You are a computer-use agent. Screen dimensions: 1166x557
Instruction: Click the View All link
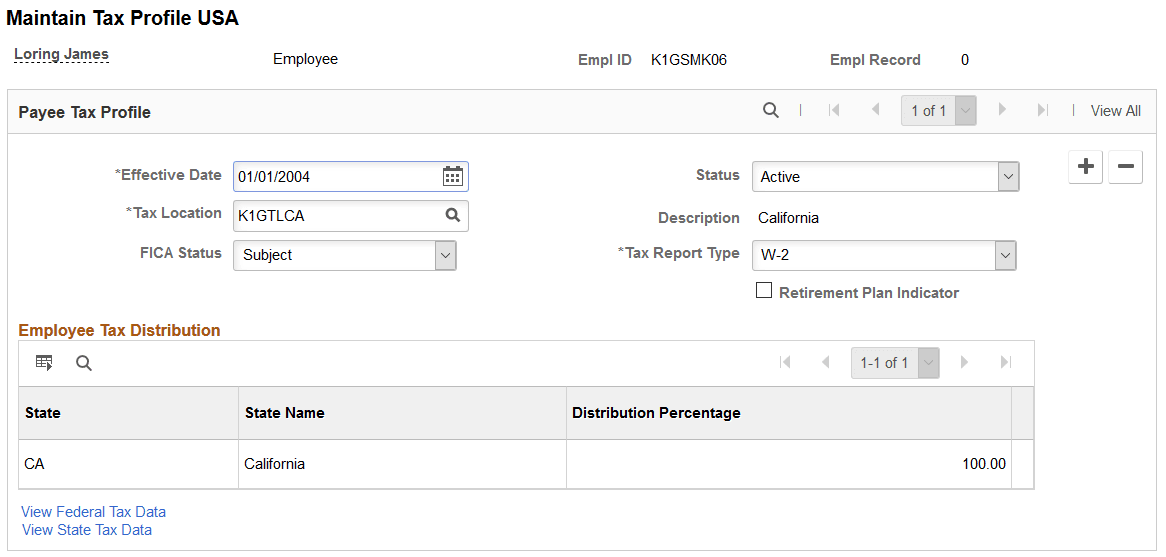[1115, 111]
